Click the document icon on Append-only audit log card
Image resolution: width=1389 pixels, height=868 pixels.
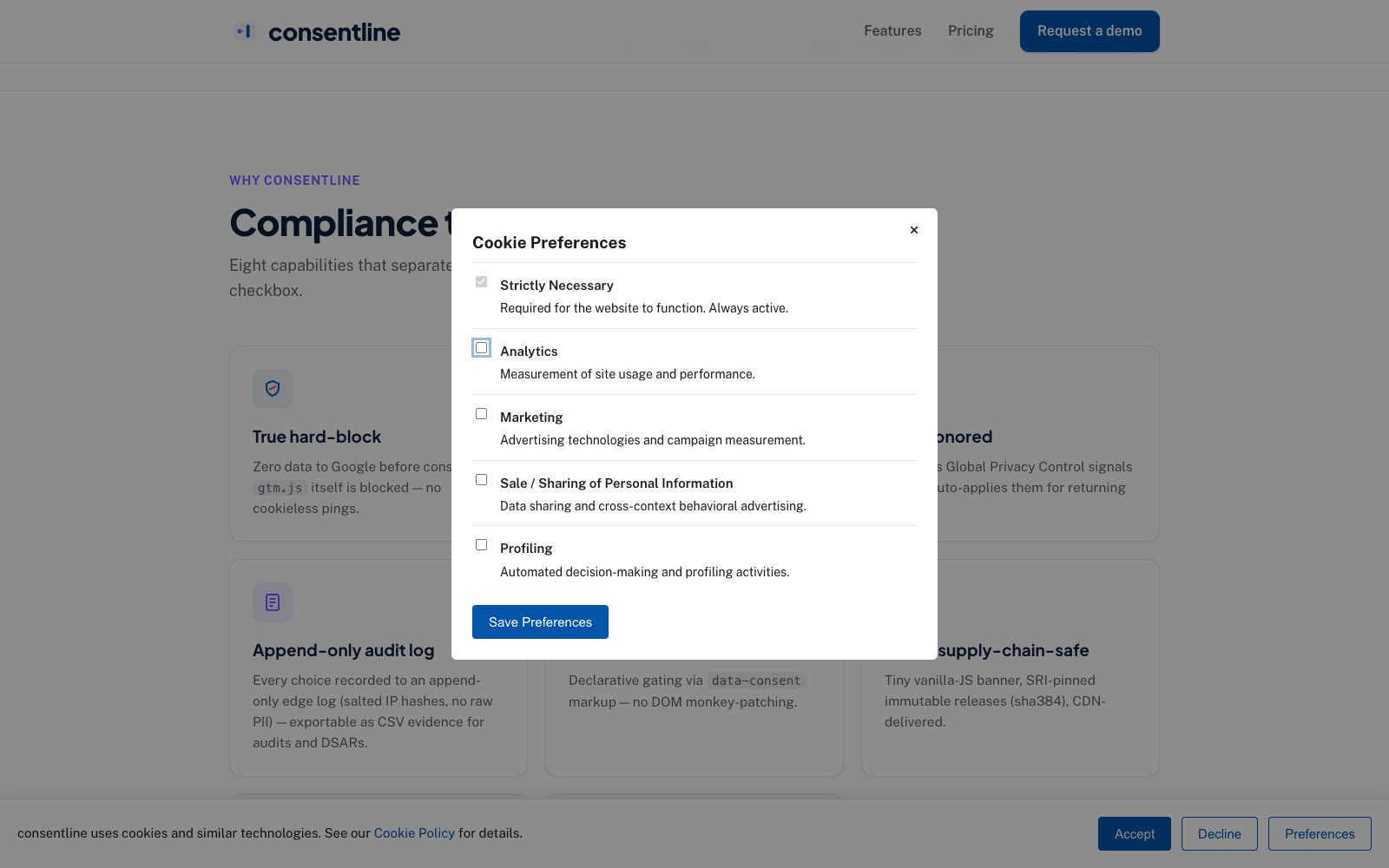click(273, 602)
